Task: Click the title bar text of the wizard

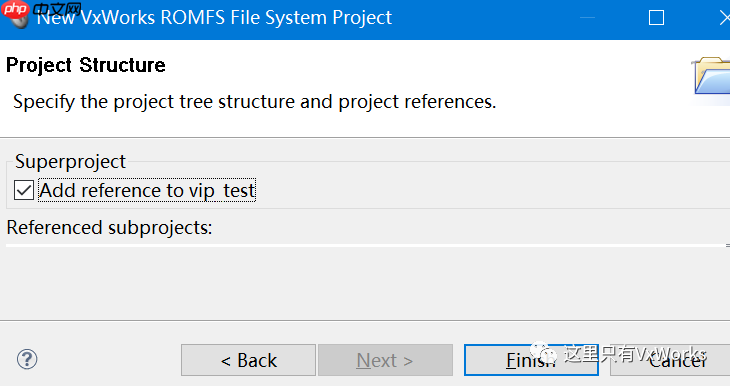Action: coord(214,18)
